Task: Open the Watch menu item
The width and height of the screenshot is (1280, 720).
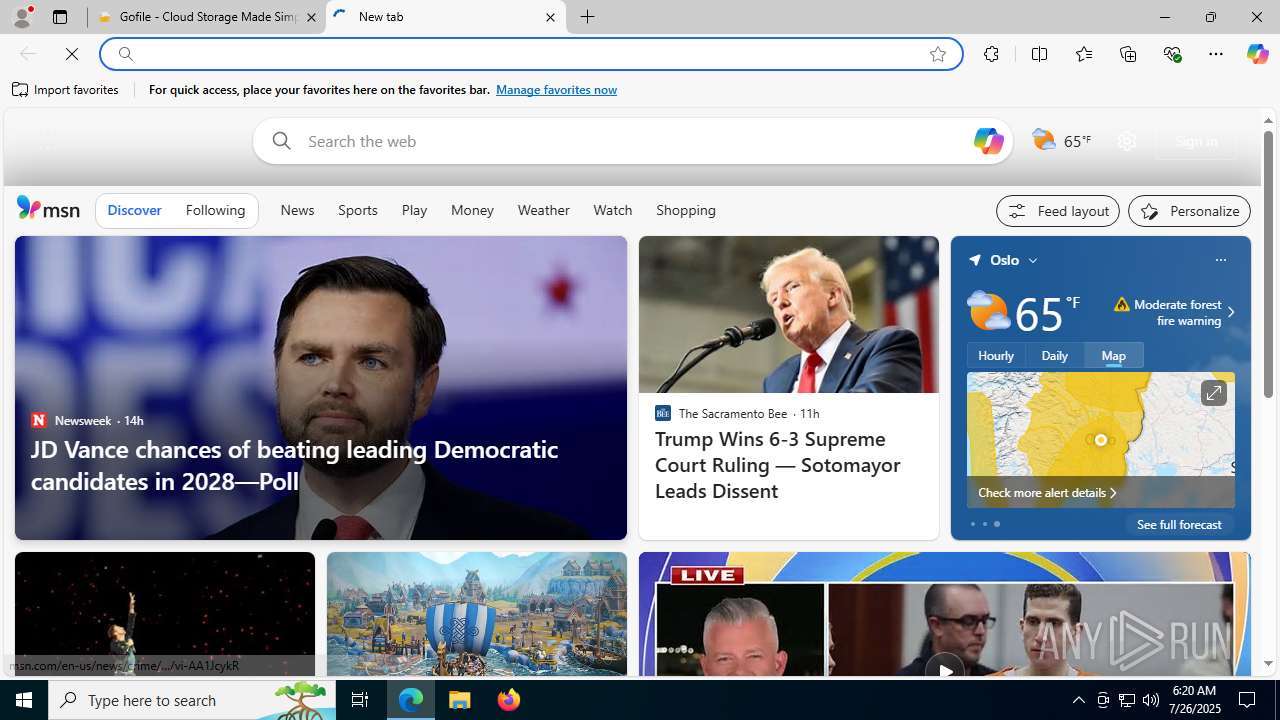Action: pos(613,211)
